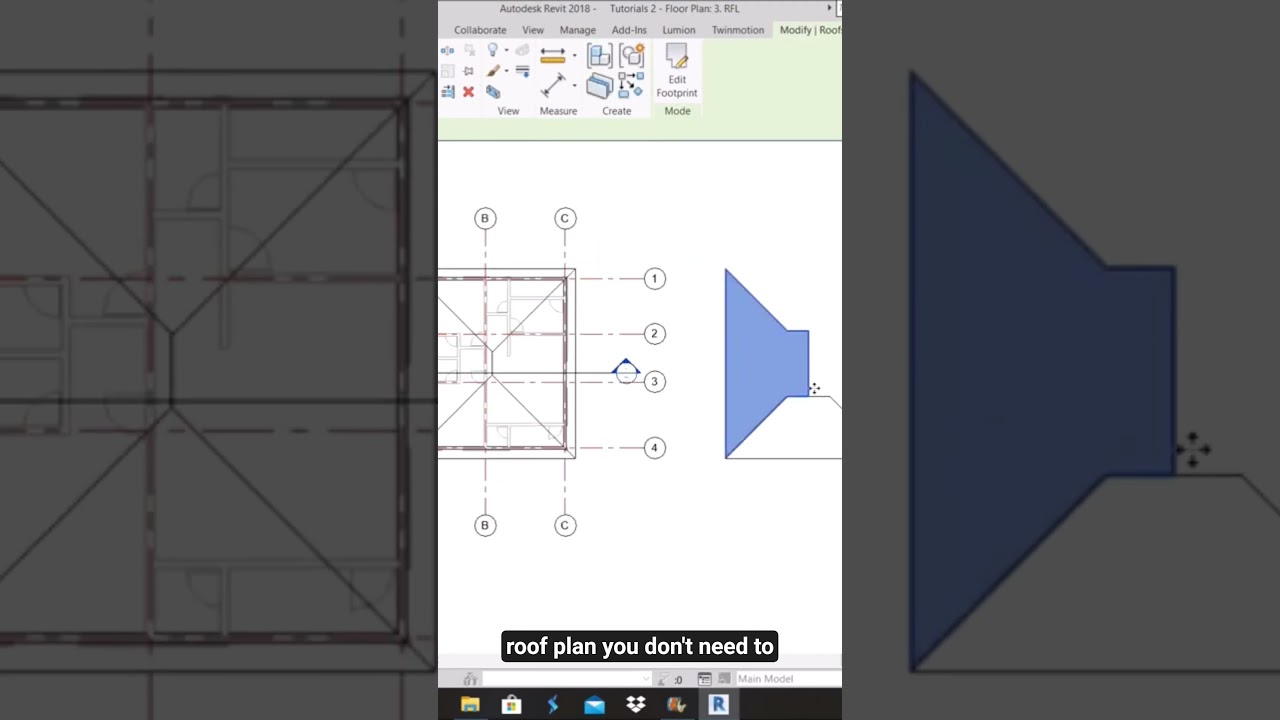Click the upper grid bubble C

click(x=565, y=218)
